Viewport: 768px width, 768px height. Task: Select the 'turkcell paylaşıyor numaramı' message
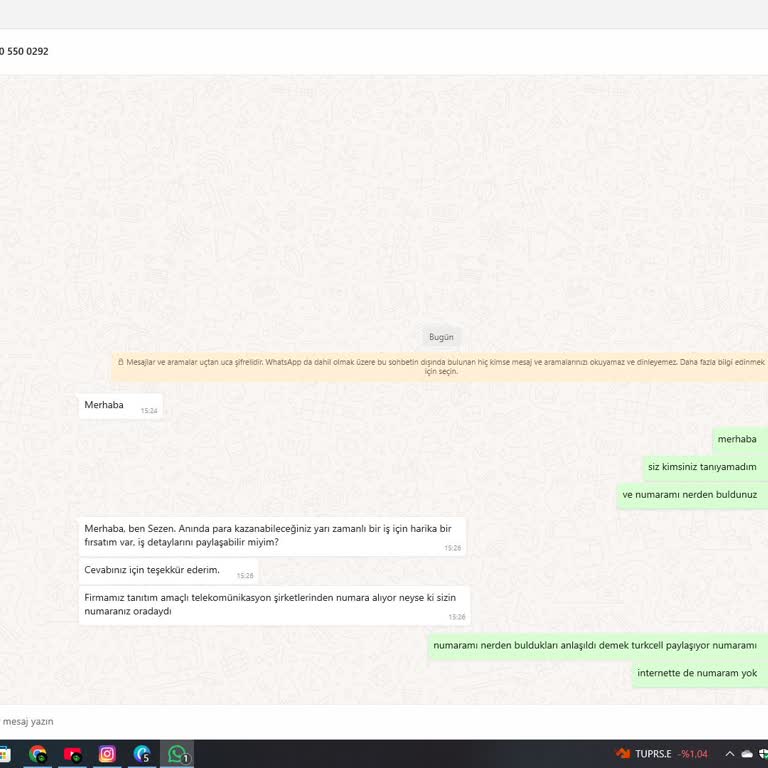click(598, 646)
